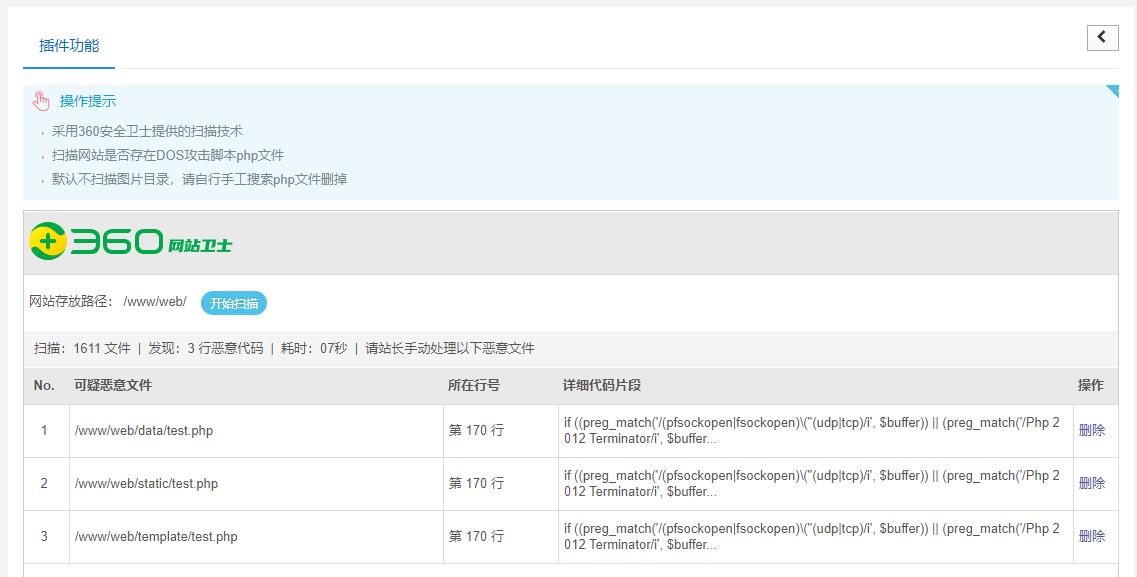Collapse the tips panel corner triangle
Viewport: 1137px width, 577px height.
(1112, 91)
